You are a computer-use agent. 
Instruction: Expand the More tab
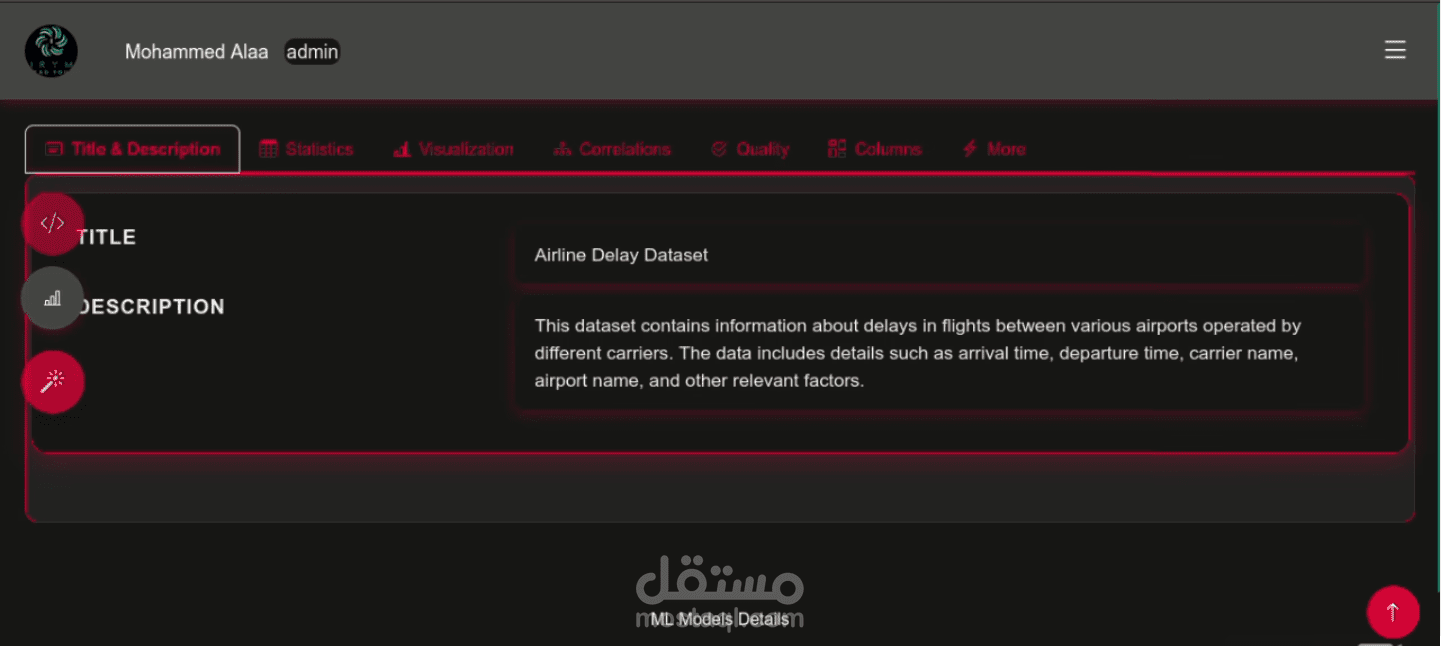click(x=994, y=149)
